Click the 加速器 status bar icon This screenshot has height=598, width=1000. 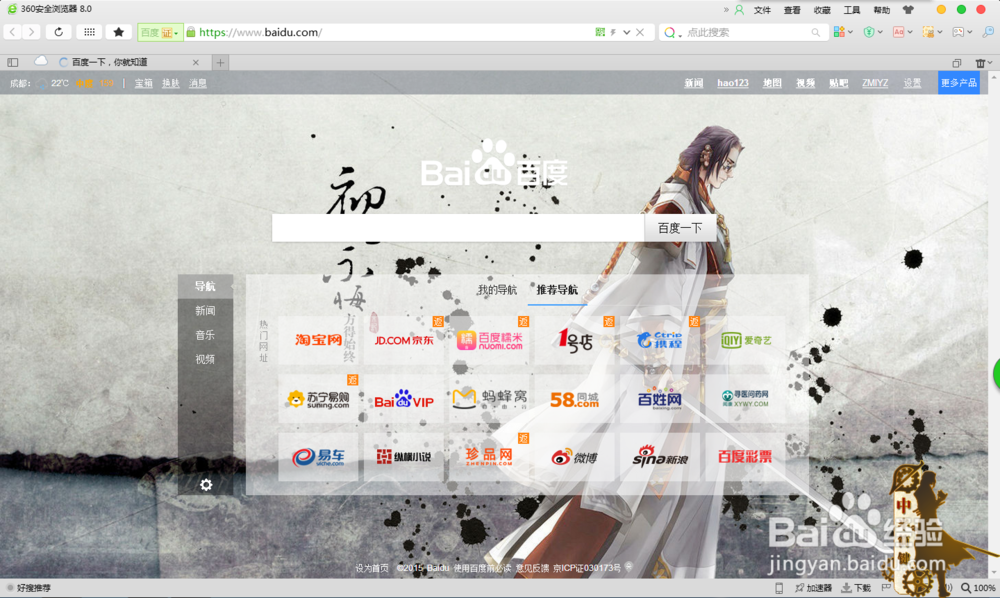pos(813,588)
